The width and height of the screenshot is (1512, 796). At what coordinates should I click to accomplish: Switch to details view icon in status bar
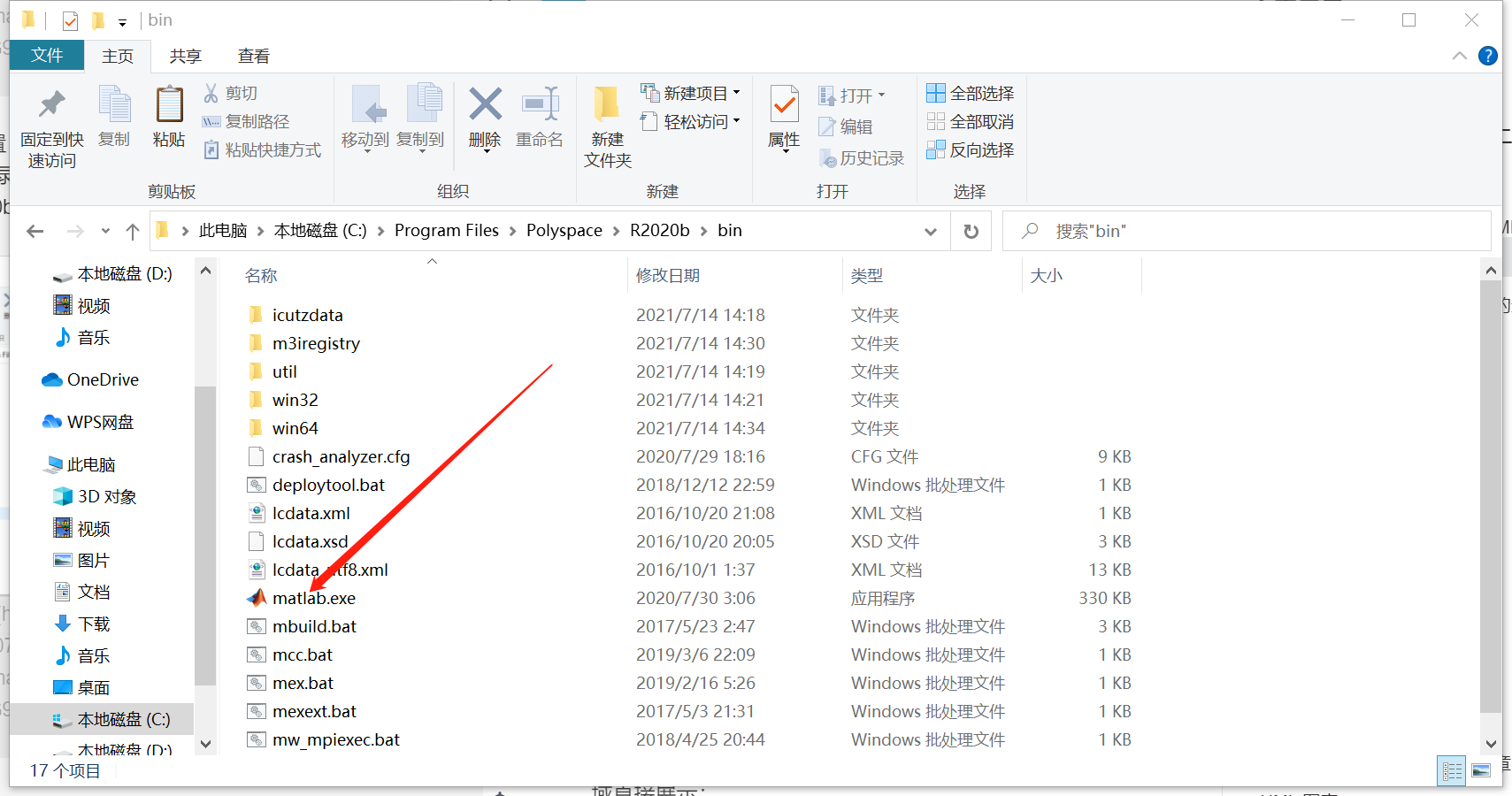[1452, 771]
